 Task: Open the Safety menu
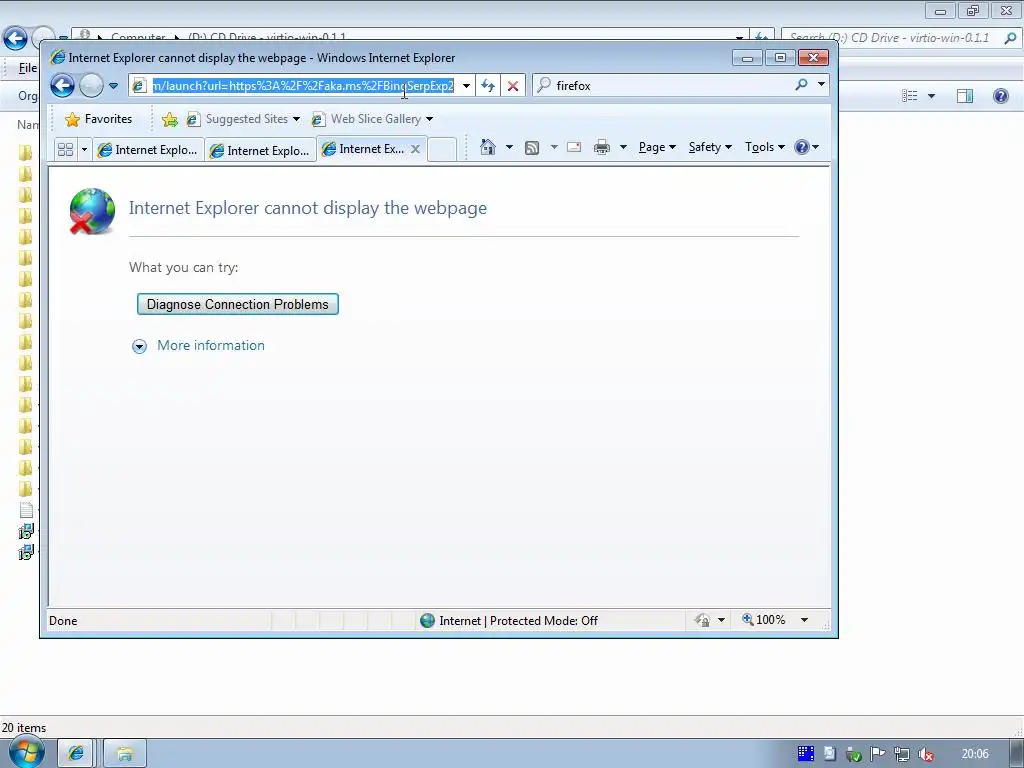711,147
